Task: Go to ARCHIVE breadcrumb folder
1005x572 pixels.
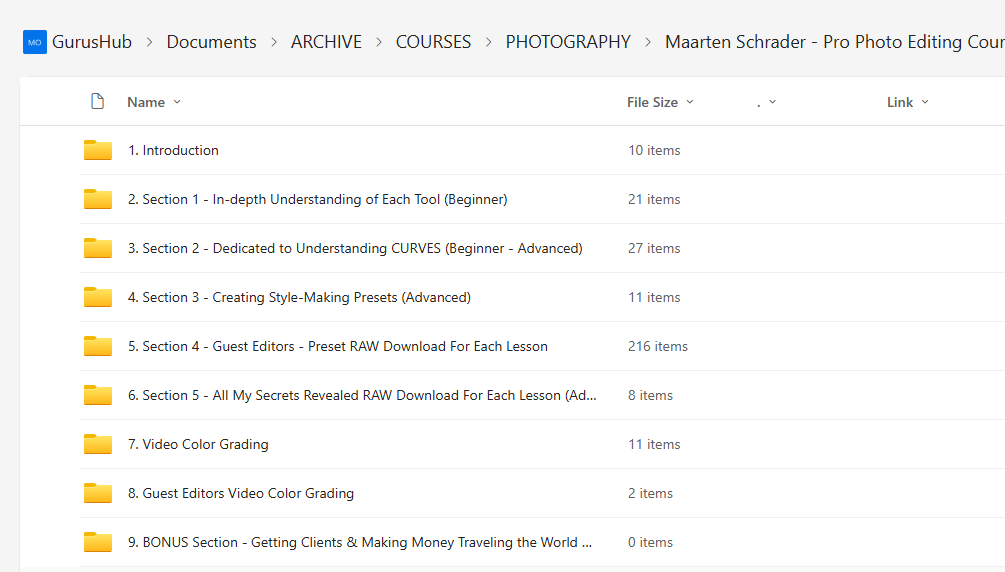Action: [326, 42]
